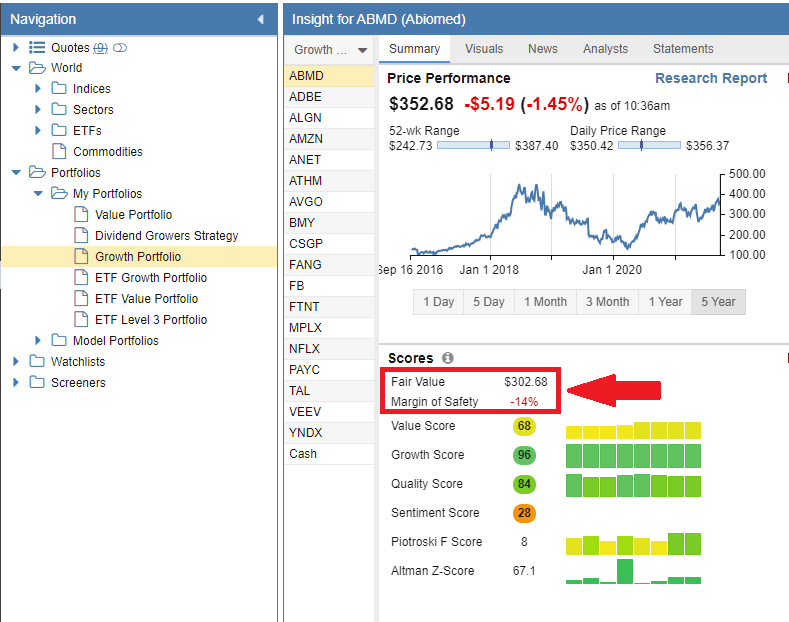The image size is (789, 622).
Task: Select ETF Level 3 Portfolio
Action: click(151, 320)
